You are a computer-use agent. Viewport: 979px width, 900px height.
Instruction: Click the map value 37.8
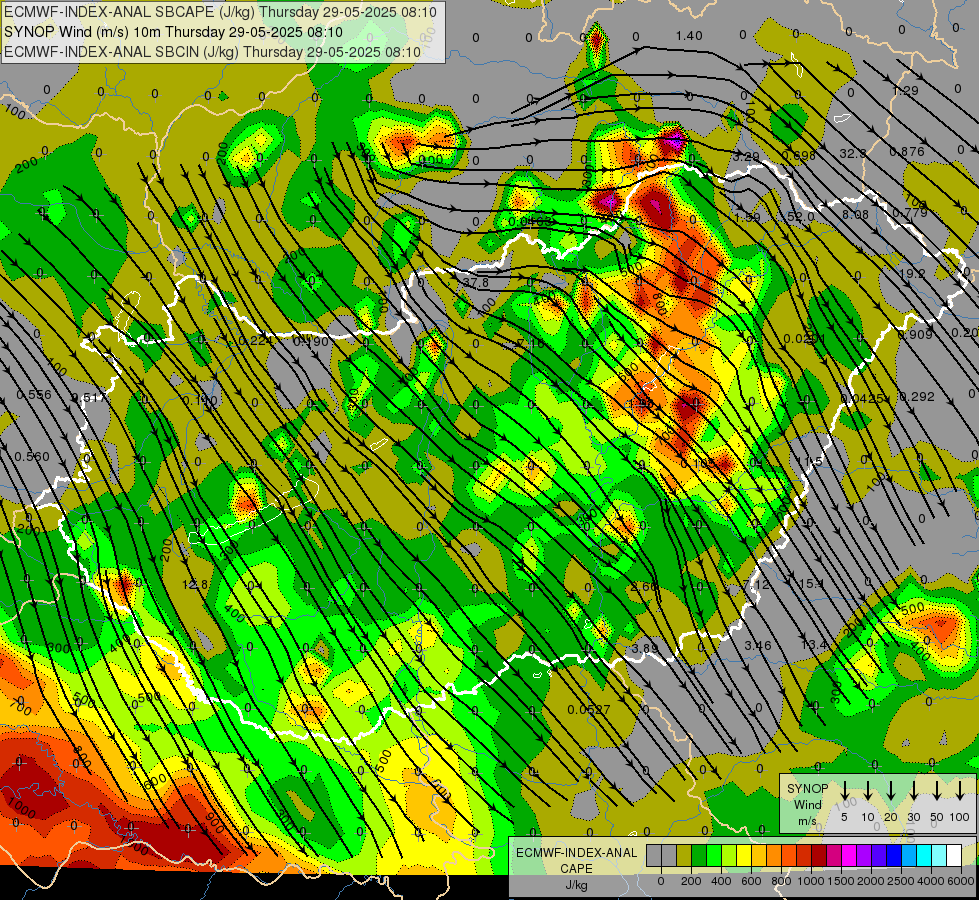pos(476,282)
